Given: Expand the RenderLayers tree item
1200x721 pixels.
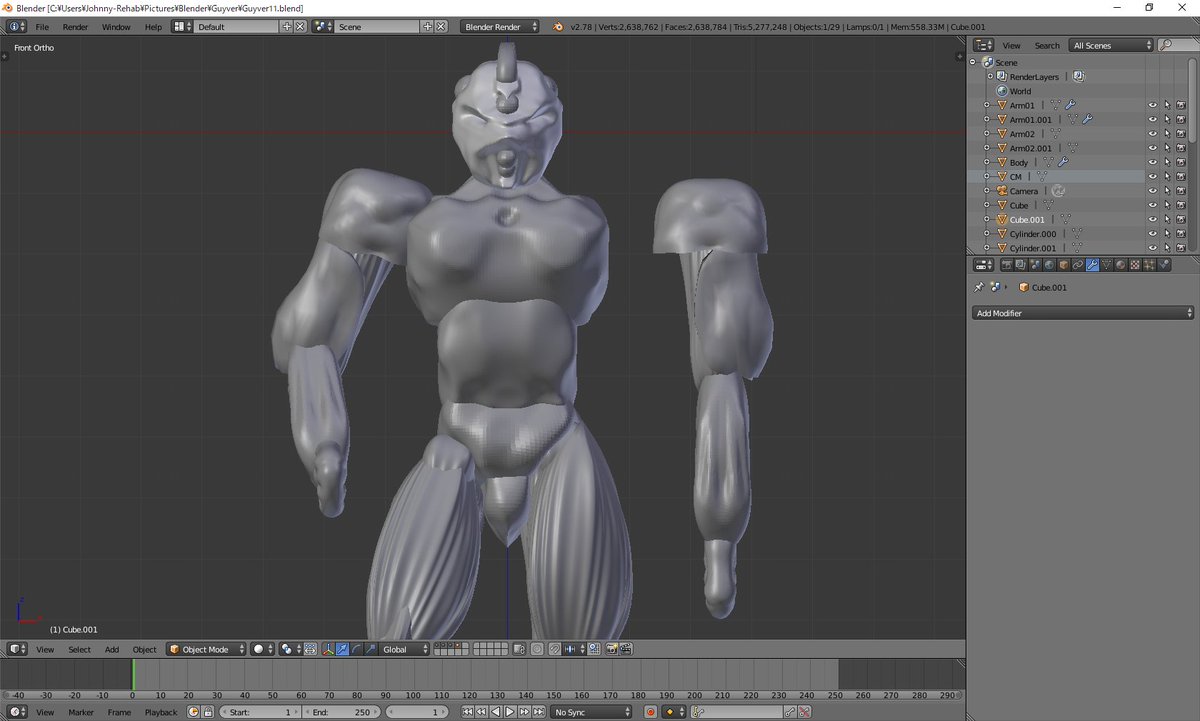Looking at the screenshot, I should tap(990, 77).
